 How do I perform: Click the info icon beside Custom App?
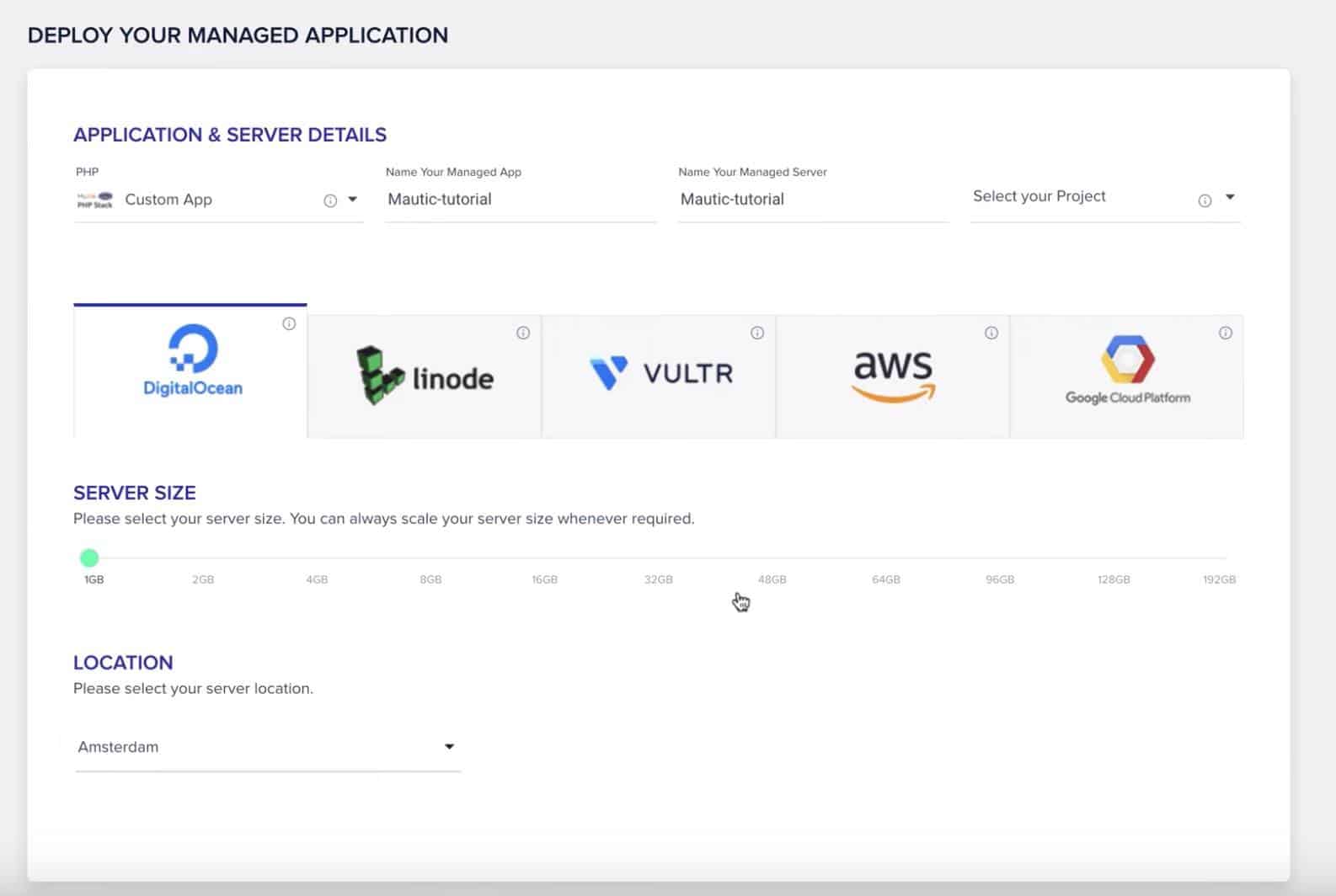coord(330,200)
